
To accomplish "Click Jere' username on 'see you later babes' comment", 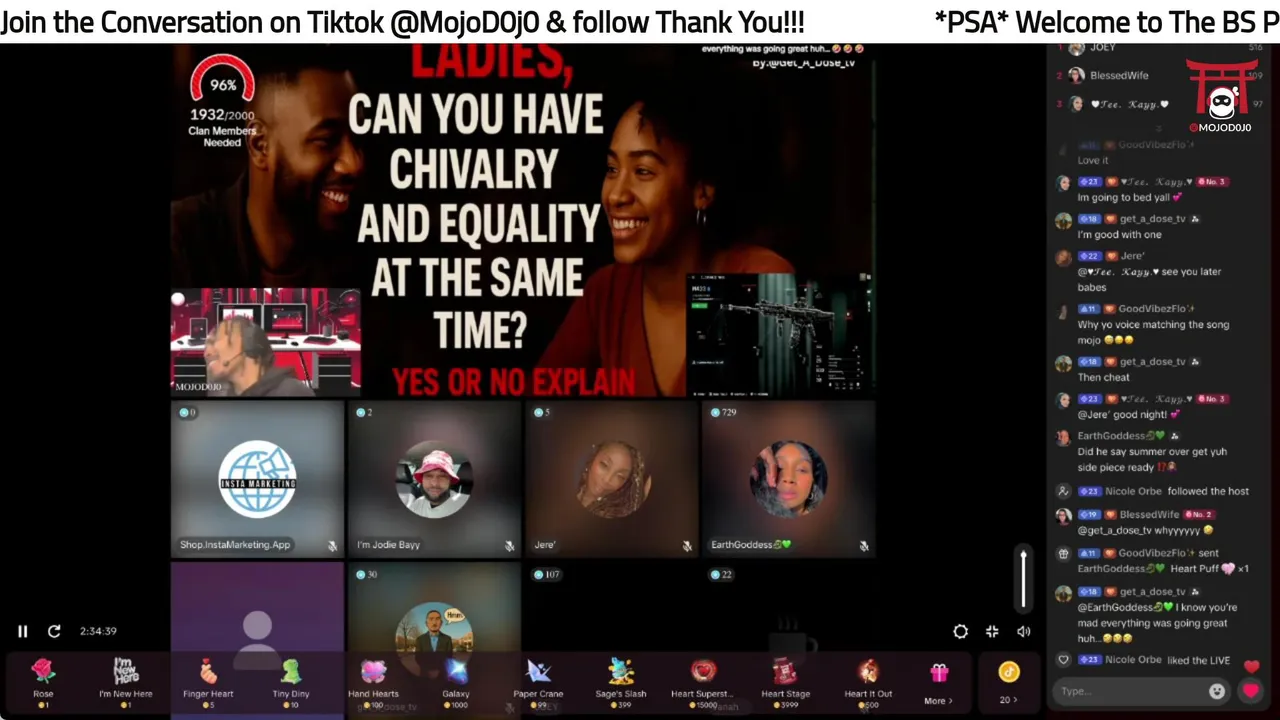I will point(1132,256).
